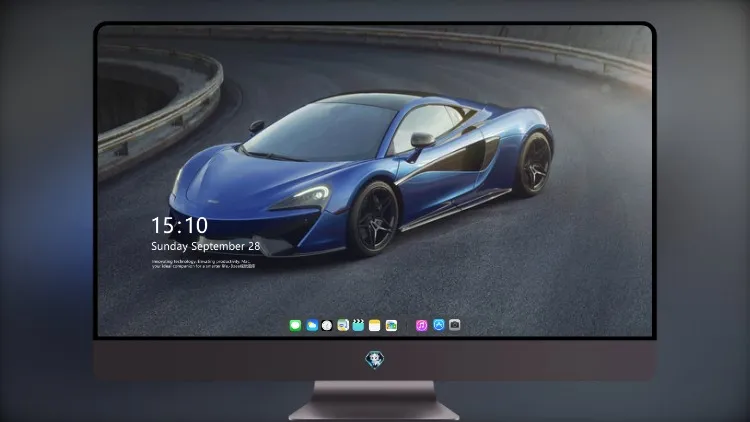Click the Sunday September 28 date text
Viewport: 750px width, 422px height.
click(206, 246)
